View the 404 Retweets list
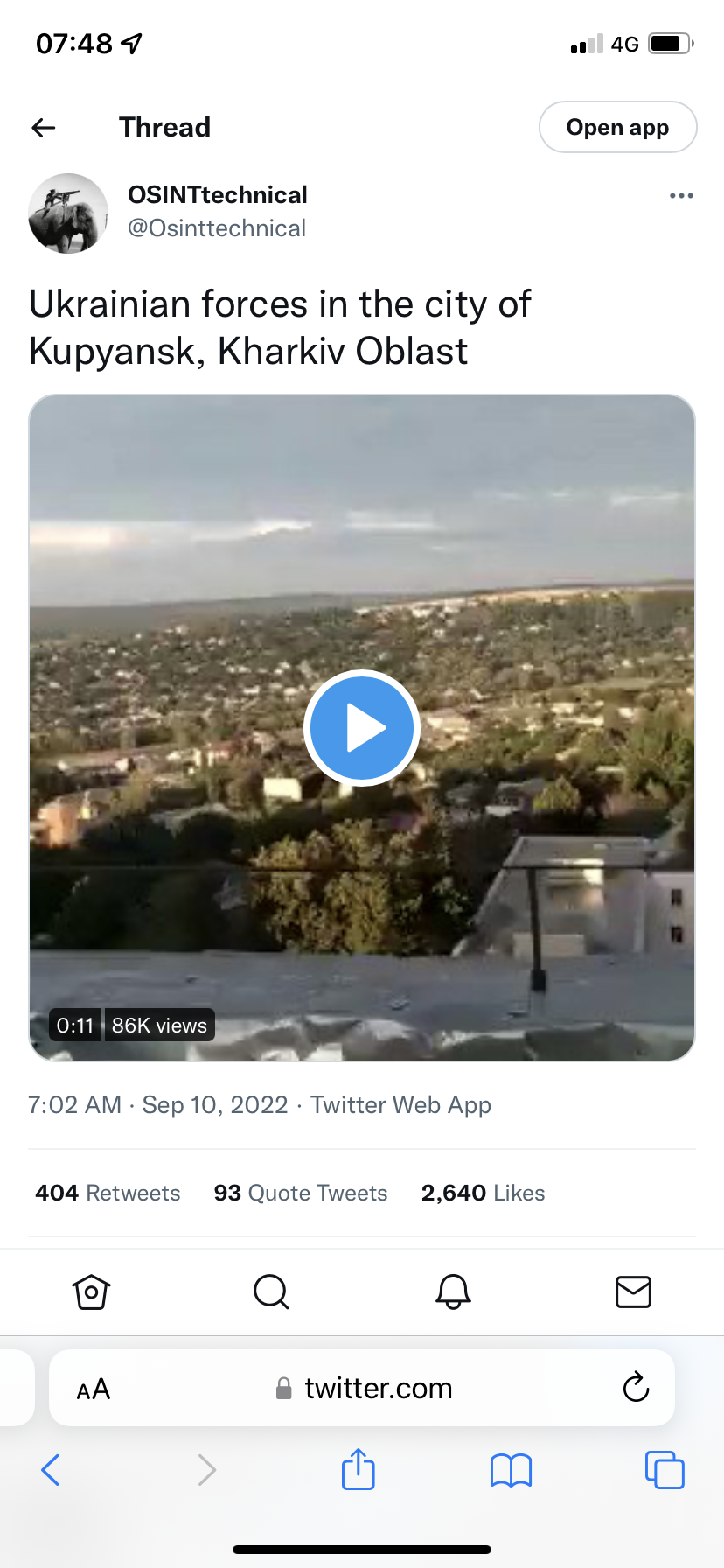Viewport: 724px width, 1568px height. (108, 1193)
